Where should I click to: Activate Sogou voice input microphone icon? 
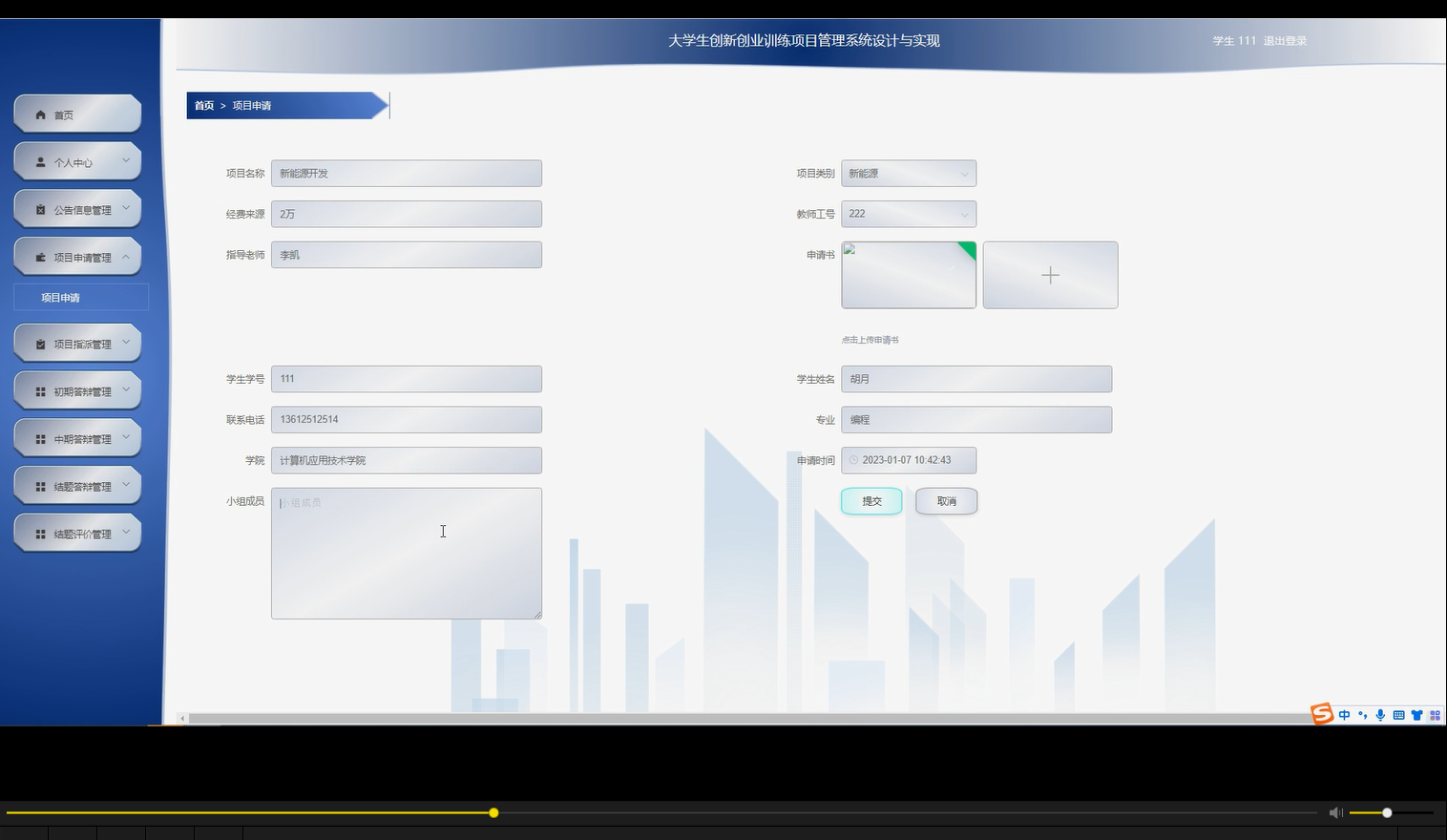(1380, 715)
